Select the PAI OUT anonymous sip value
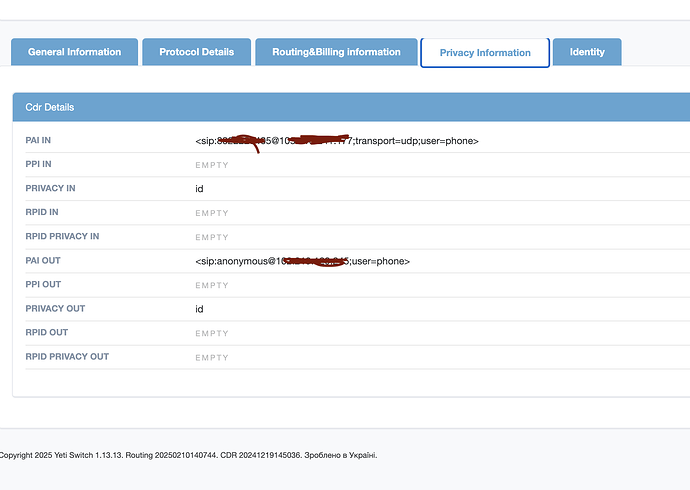690x490 pixels. pos(302,261)
